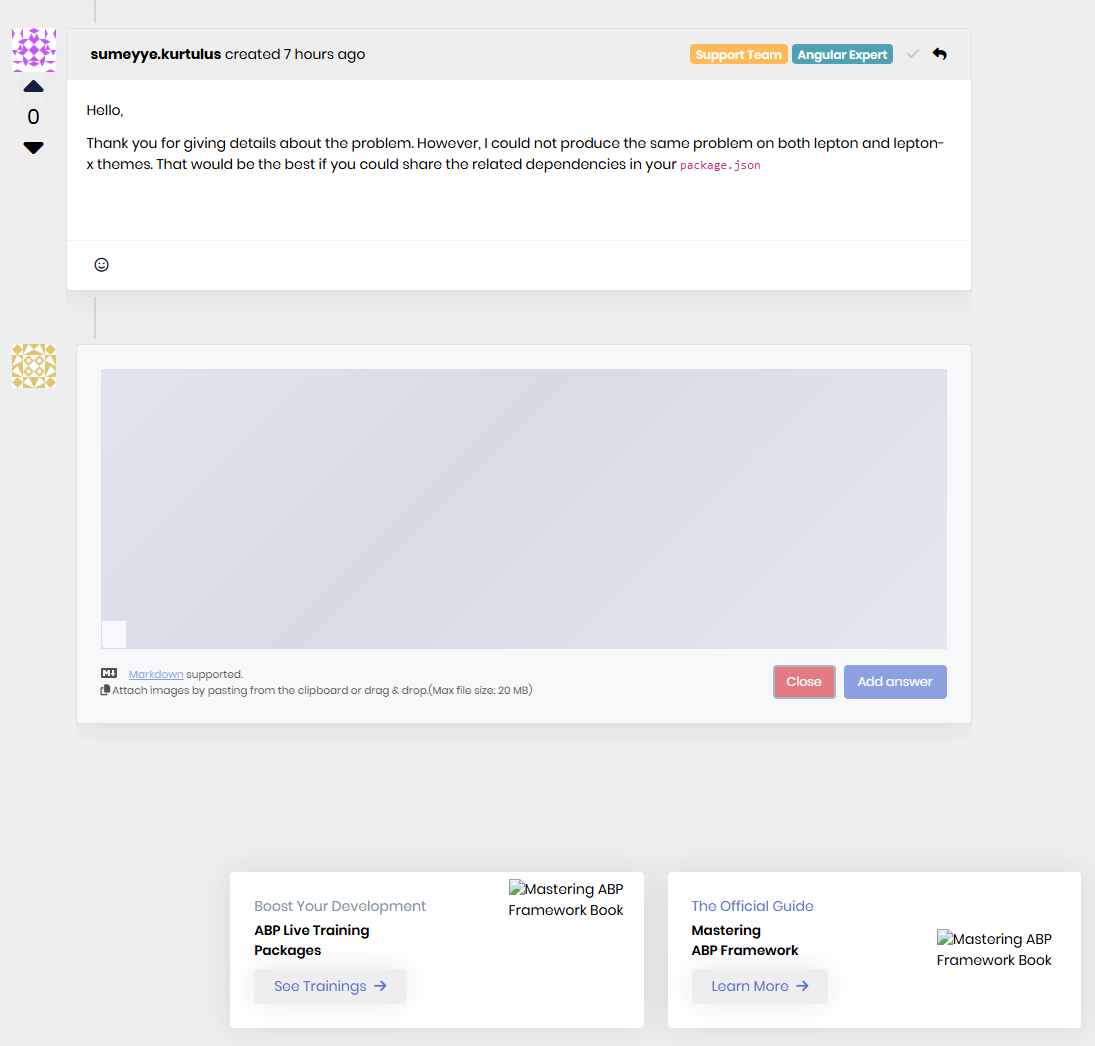Viewport: 1095px width, 1046px height.
Task: Click the reply arrow icon
Action: (939, 54)
